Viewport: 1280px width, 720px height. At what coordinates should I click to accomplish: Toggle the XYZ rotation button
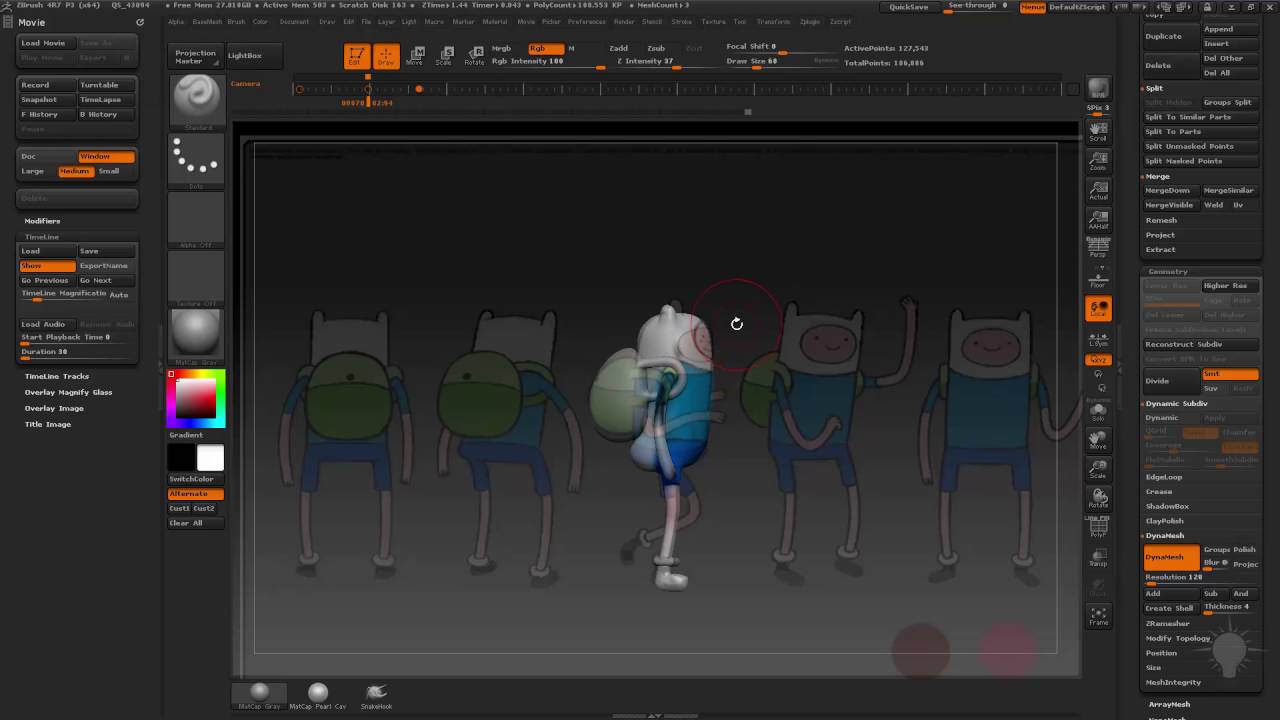click(1098, 360)
